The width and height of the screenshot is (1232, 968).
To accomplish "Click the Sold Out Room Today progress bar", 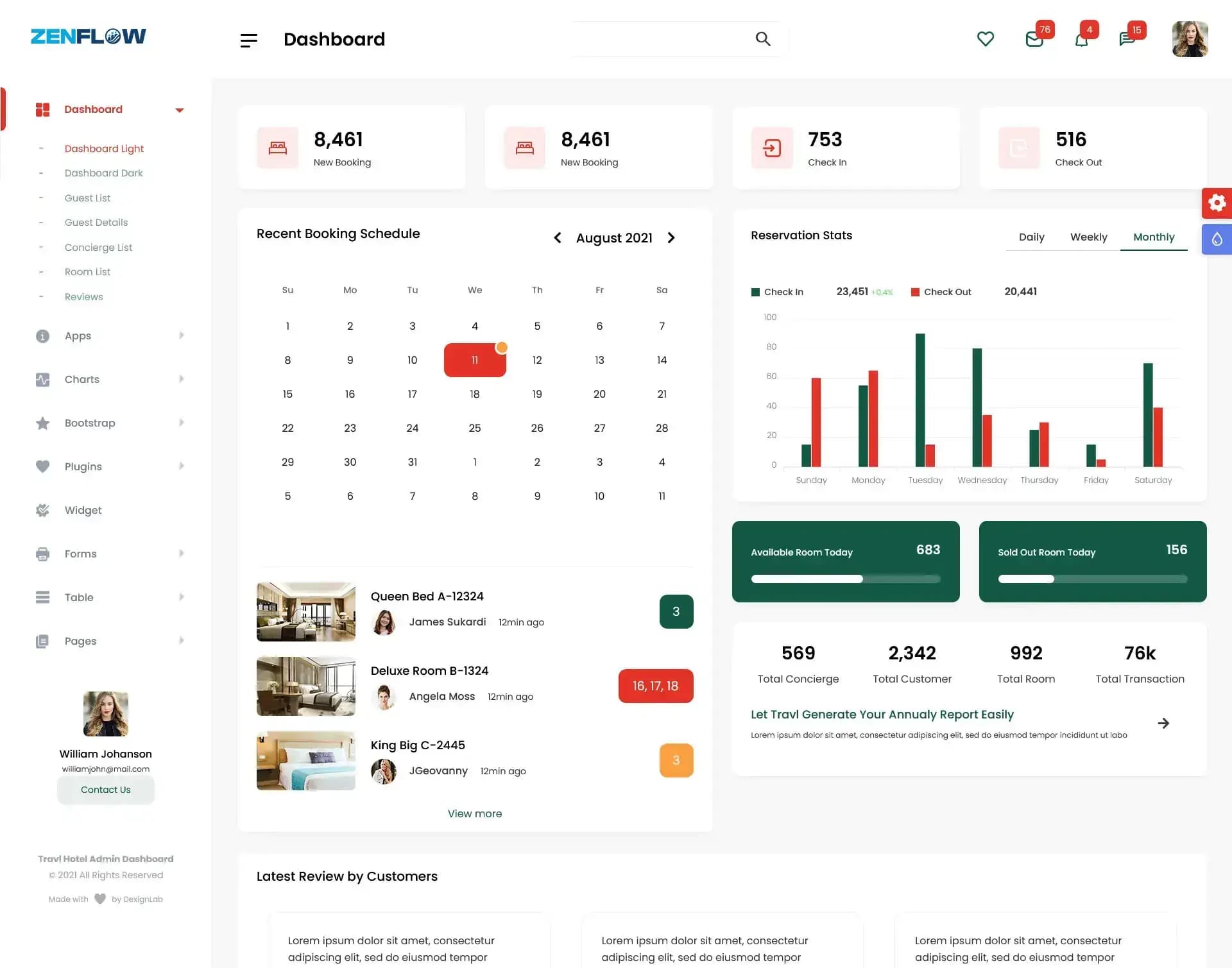I will pyautogui.click(x=1093, y=579).
